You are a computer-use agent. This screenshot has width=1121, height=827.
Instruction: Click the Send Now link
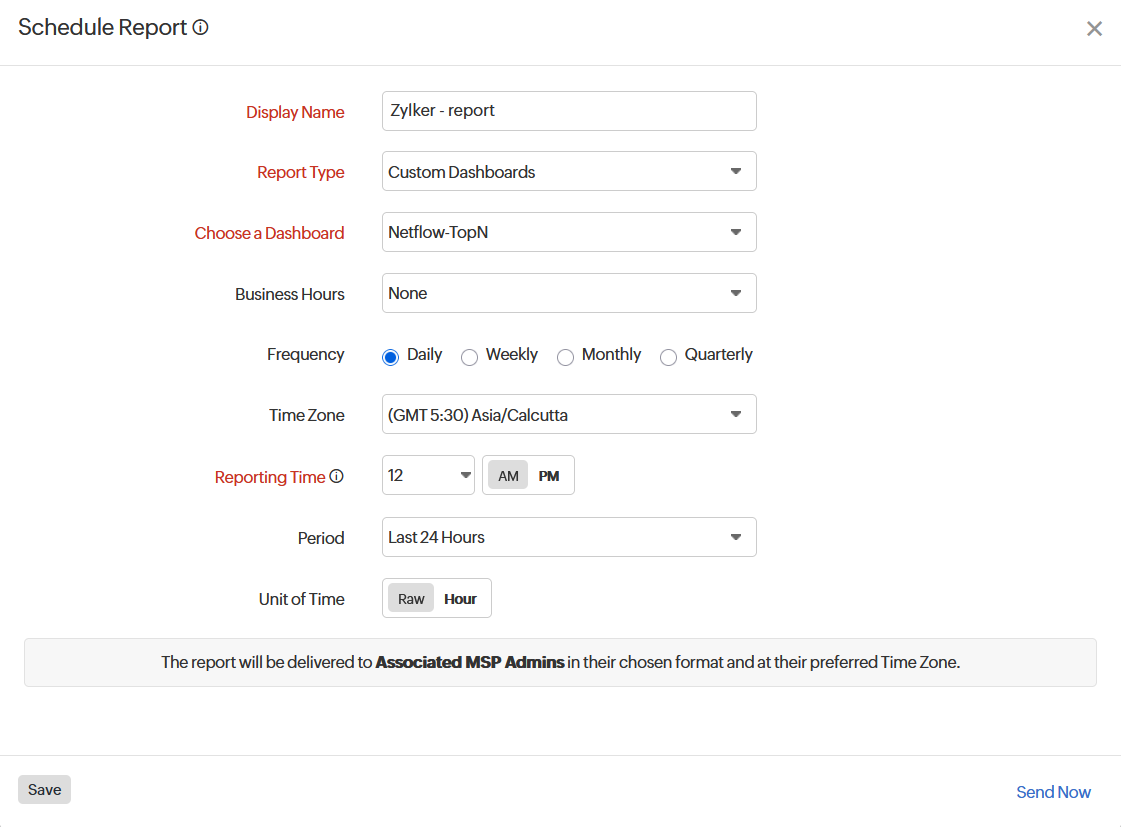[x=1053, y=791]
